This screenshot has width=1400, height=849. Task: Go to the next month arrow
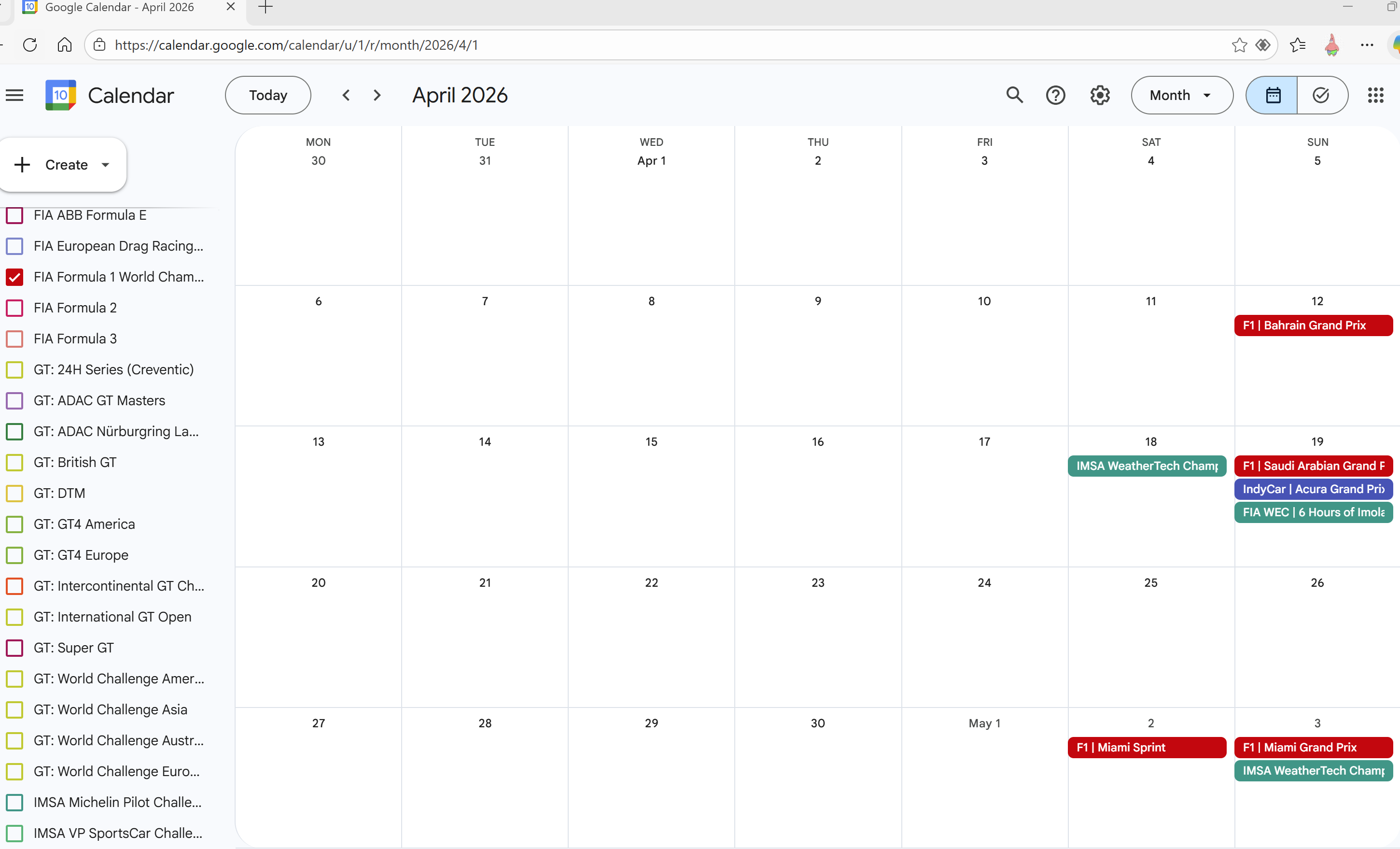[x=377, y=95]
